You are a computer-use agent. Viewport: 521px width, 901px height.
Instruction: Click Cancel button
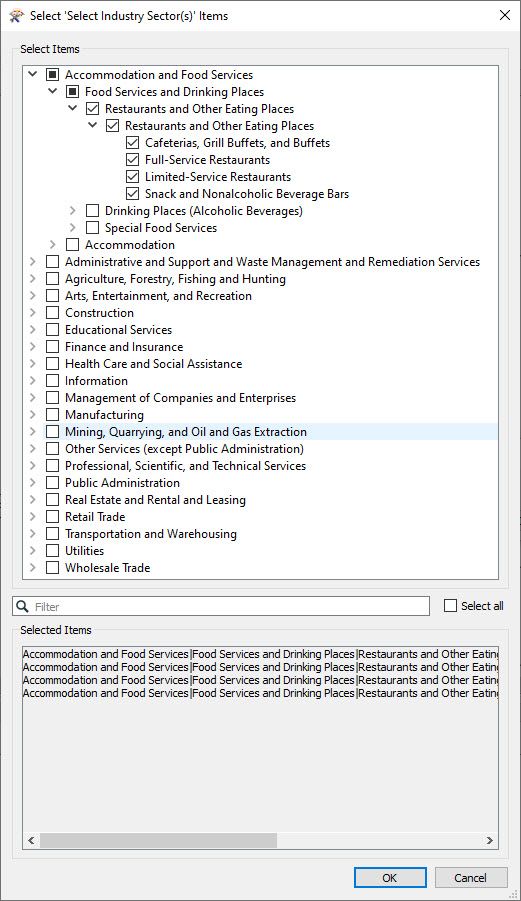tap(471, 877)
